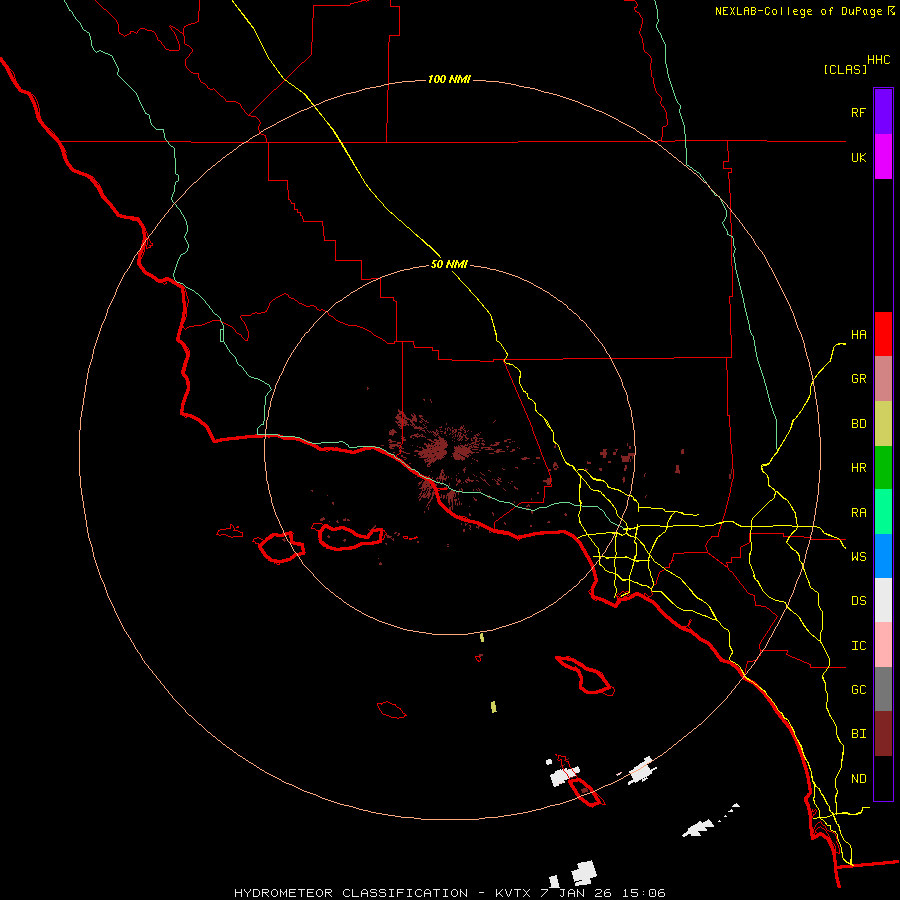Click the blue WS legend swatch
900x900 pixels.
883,556
